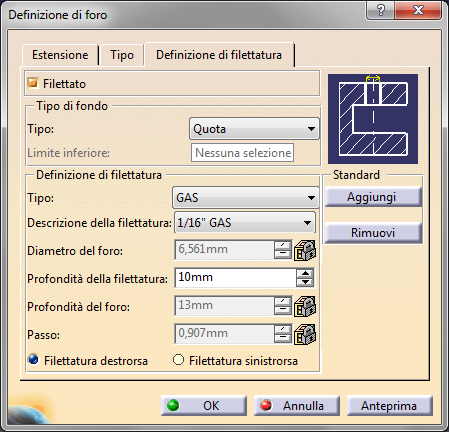
Task: Click the Anteprima preview button
Action: tap(389, 406)
